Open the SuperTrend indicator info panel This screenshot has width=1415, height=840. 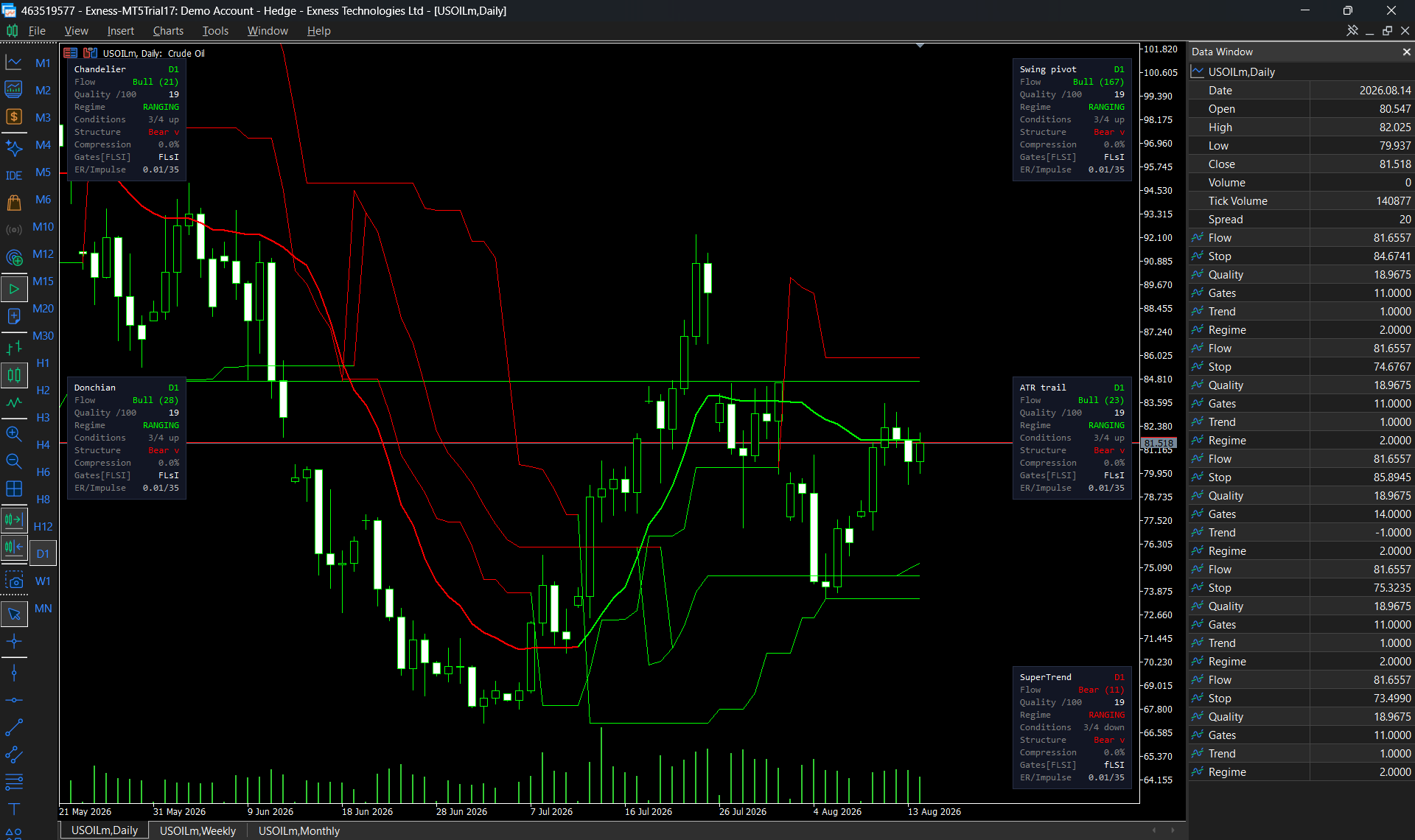tap(1072, 727)
